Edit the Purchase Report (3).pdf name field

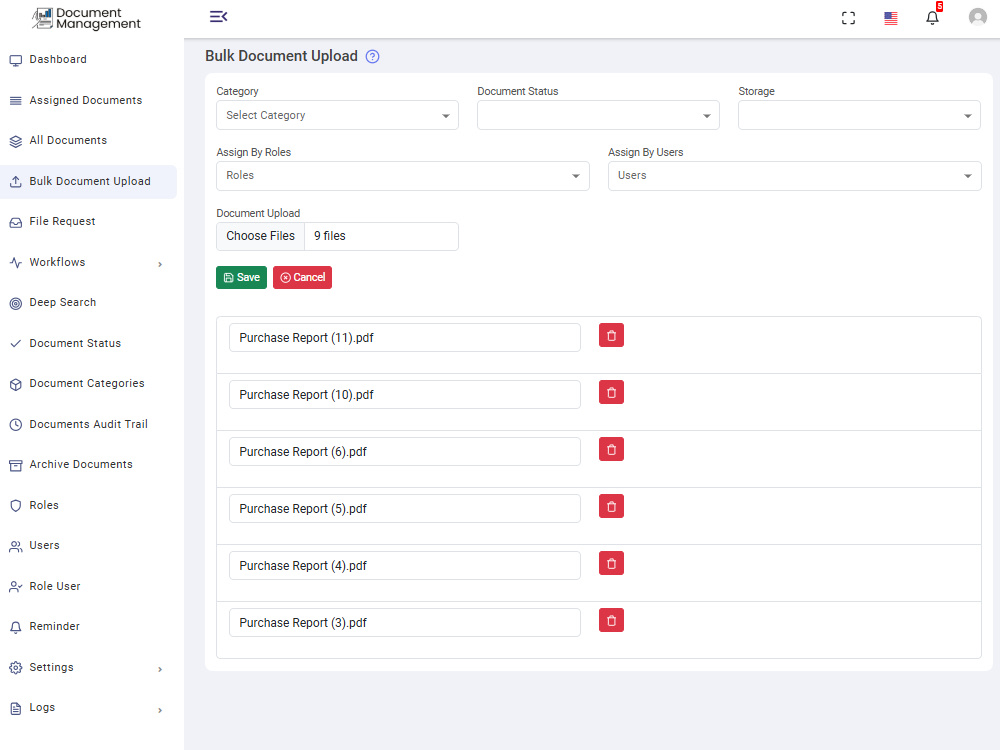coord(404,622)
